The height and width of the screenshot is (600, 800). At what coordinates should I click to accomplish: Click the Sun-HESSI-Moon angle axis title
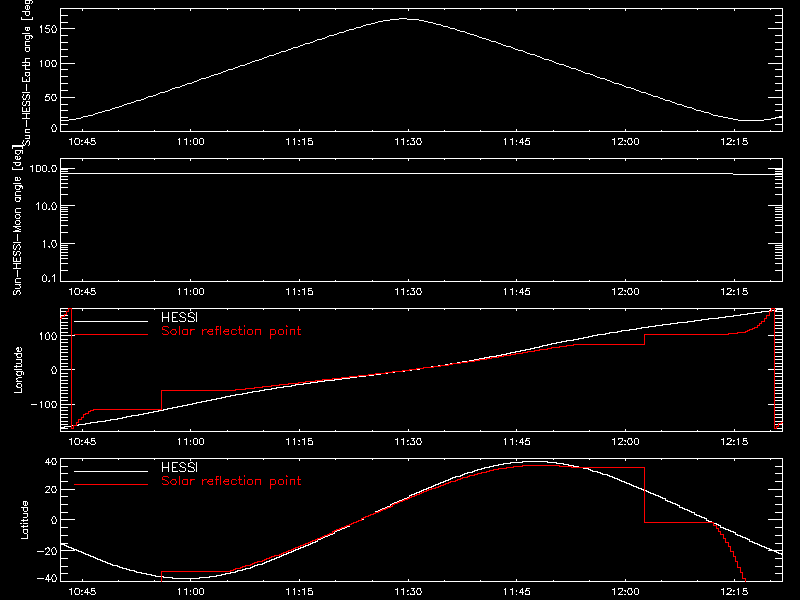[x=17, y=220]
